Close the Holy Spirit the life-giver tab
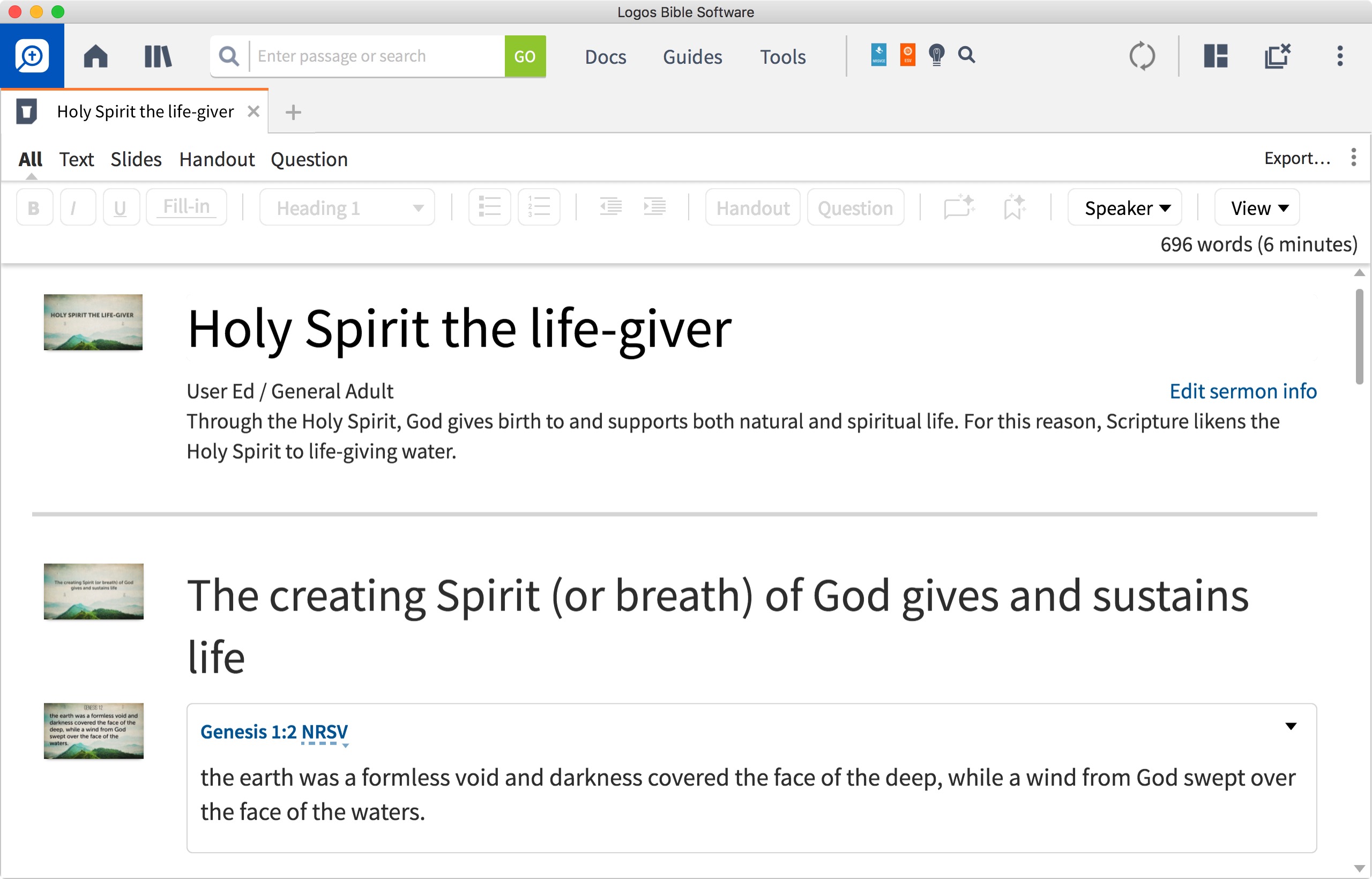The image size is (1372, 879). point(253,111)
